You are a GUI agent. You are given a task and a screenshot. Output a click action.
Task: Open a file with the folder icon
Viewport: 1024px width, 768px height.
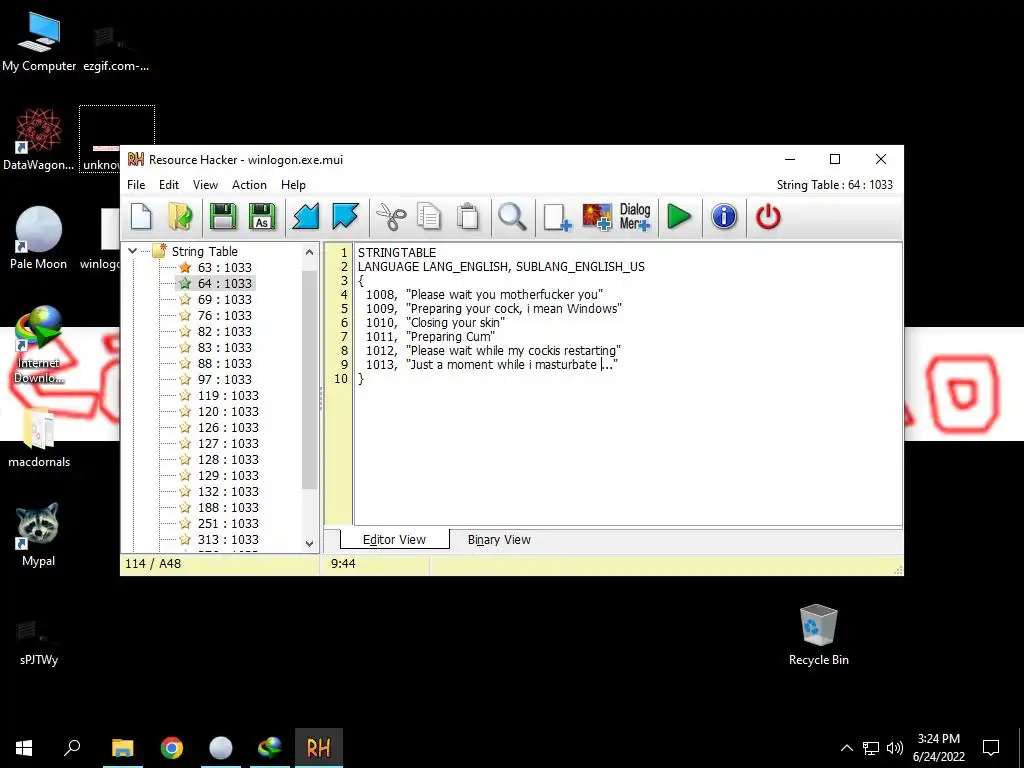180,217
